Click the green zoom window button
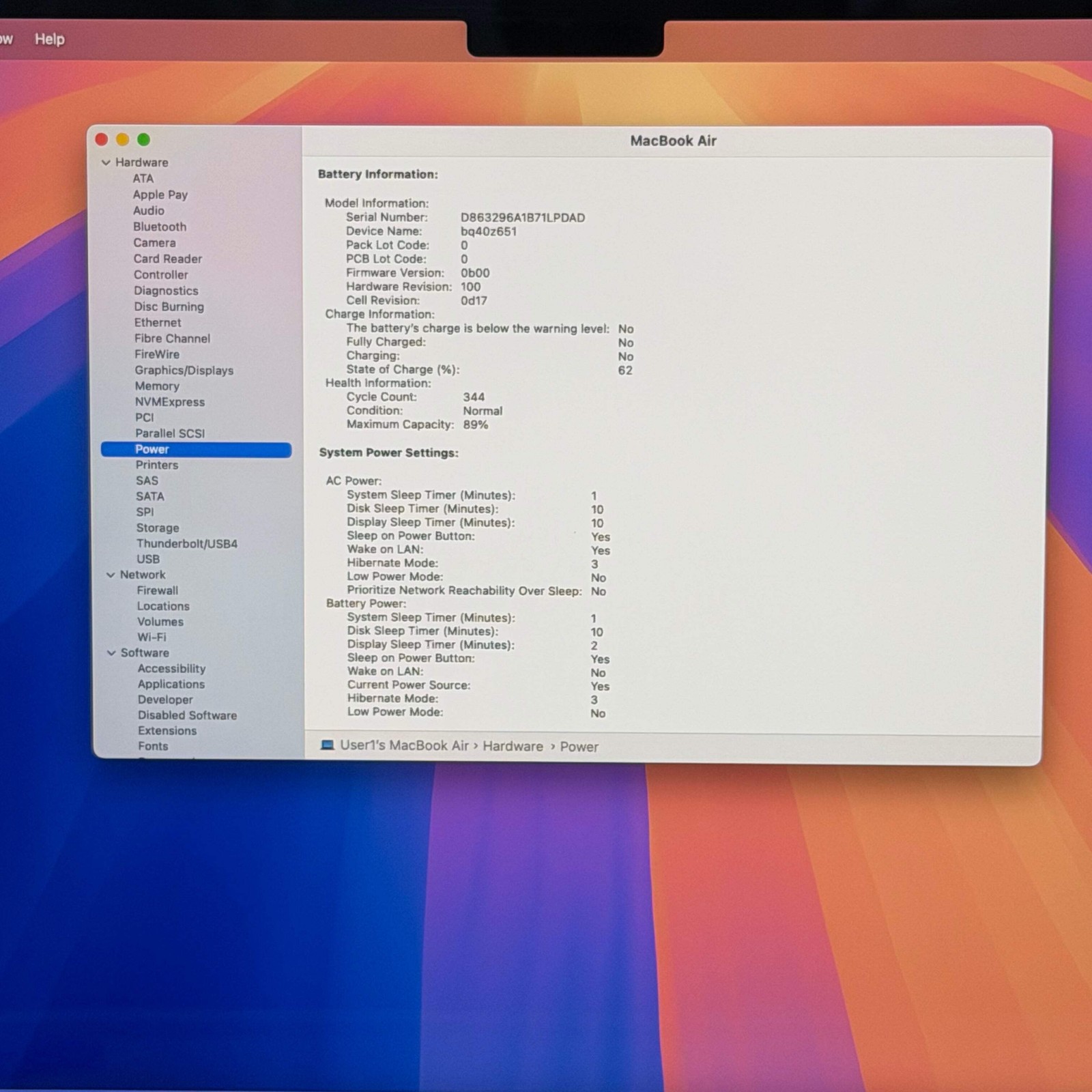Screen dimensions: 1092x1092 [144, 140]
